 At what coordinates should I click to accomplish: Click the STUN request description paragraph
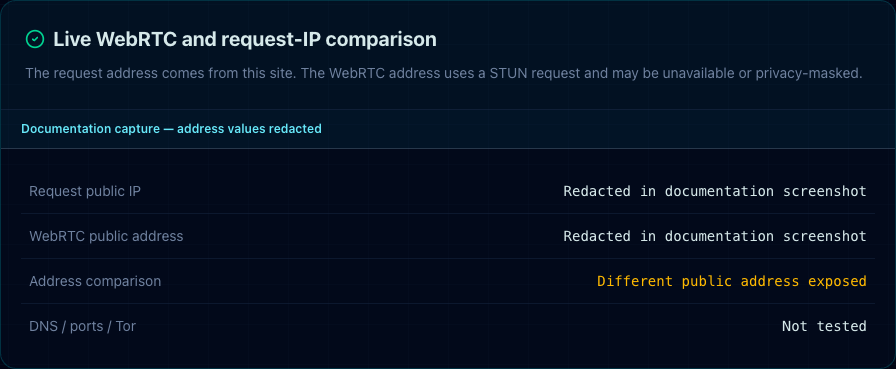[443, 74]
